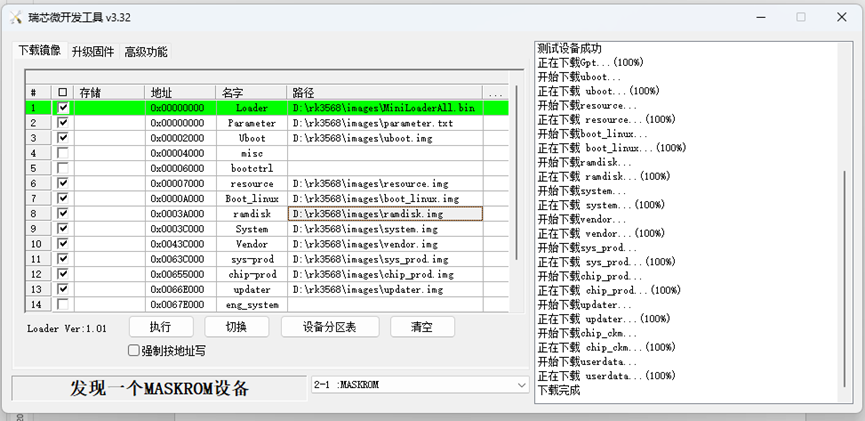Click the 地址 column header
865x421 pixels.
(180, 92)
